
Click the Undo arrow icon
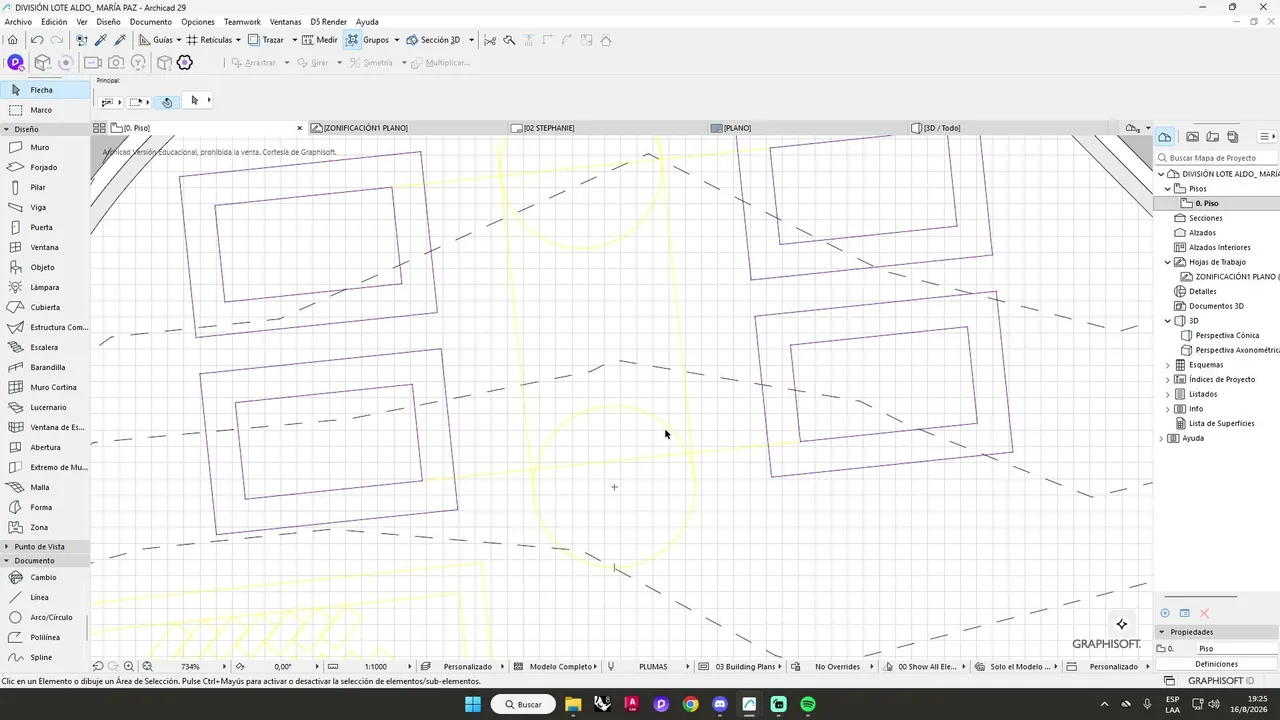coord(37,40)
